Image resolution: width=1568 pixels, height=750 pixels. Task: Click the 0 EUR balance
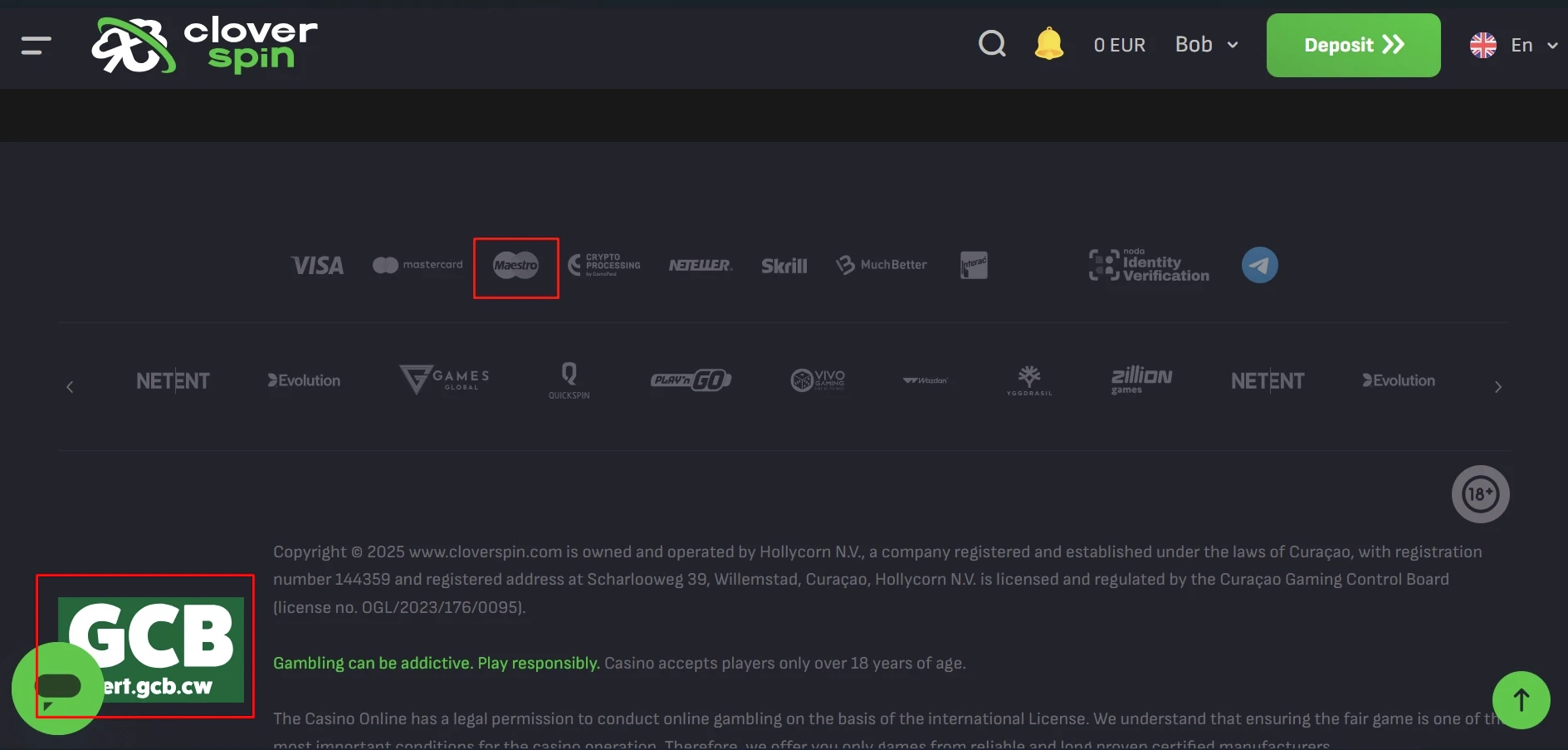1119,45
